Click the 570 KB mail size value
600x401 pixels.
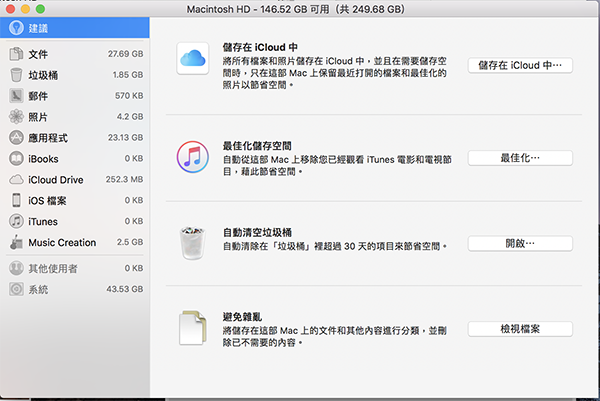129,96
